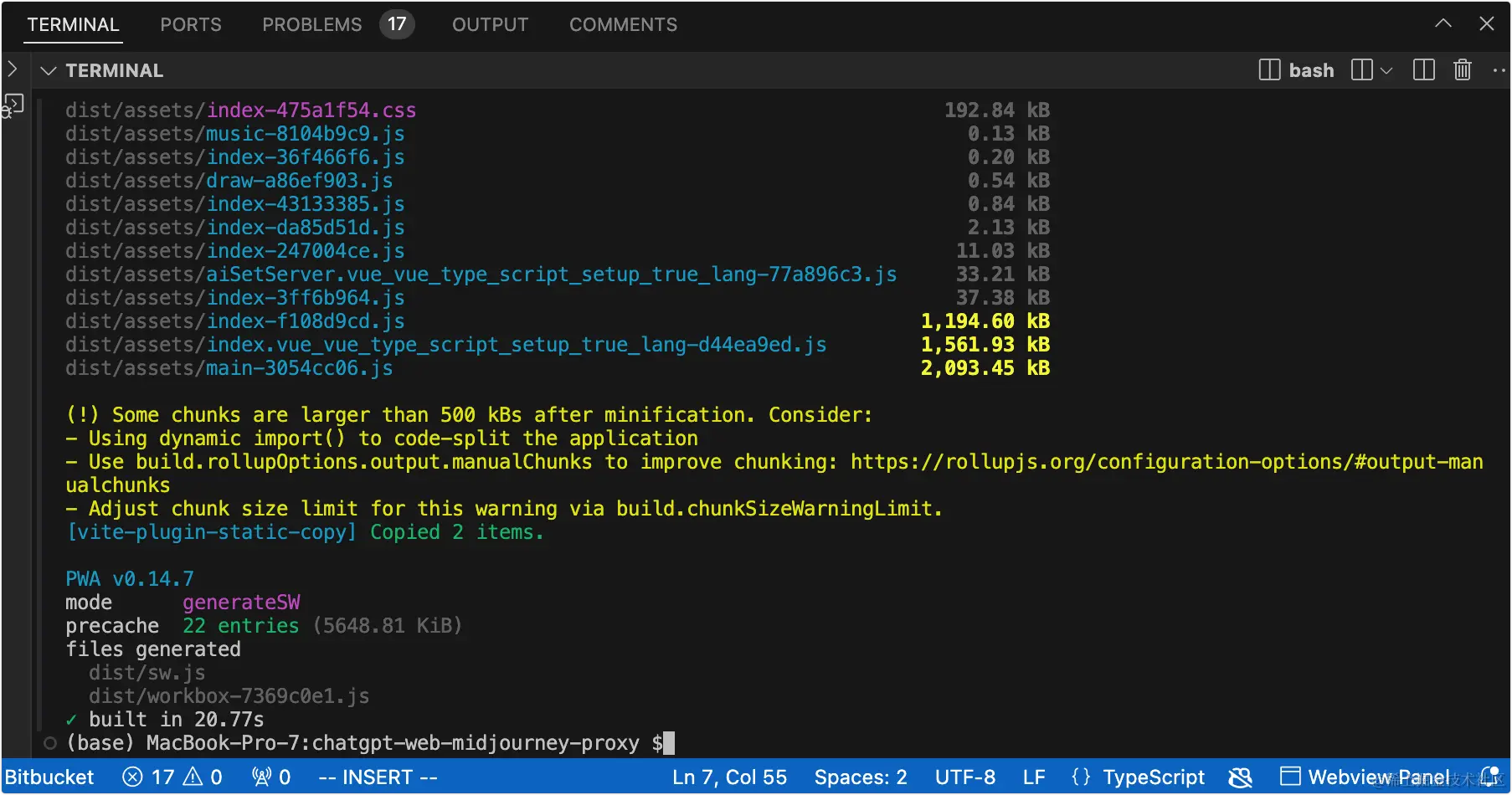The height and width of the screenshot is (795, 1512).
Task: Kill terminal with the trash icon
Action: point(1462,70)
